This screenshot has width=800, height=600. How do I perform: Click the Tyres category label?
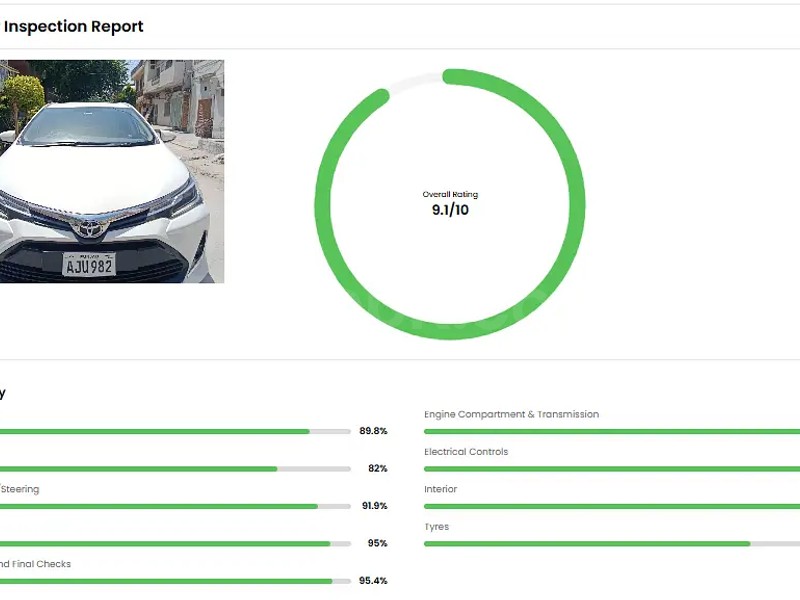[436, 527]
